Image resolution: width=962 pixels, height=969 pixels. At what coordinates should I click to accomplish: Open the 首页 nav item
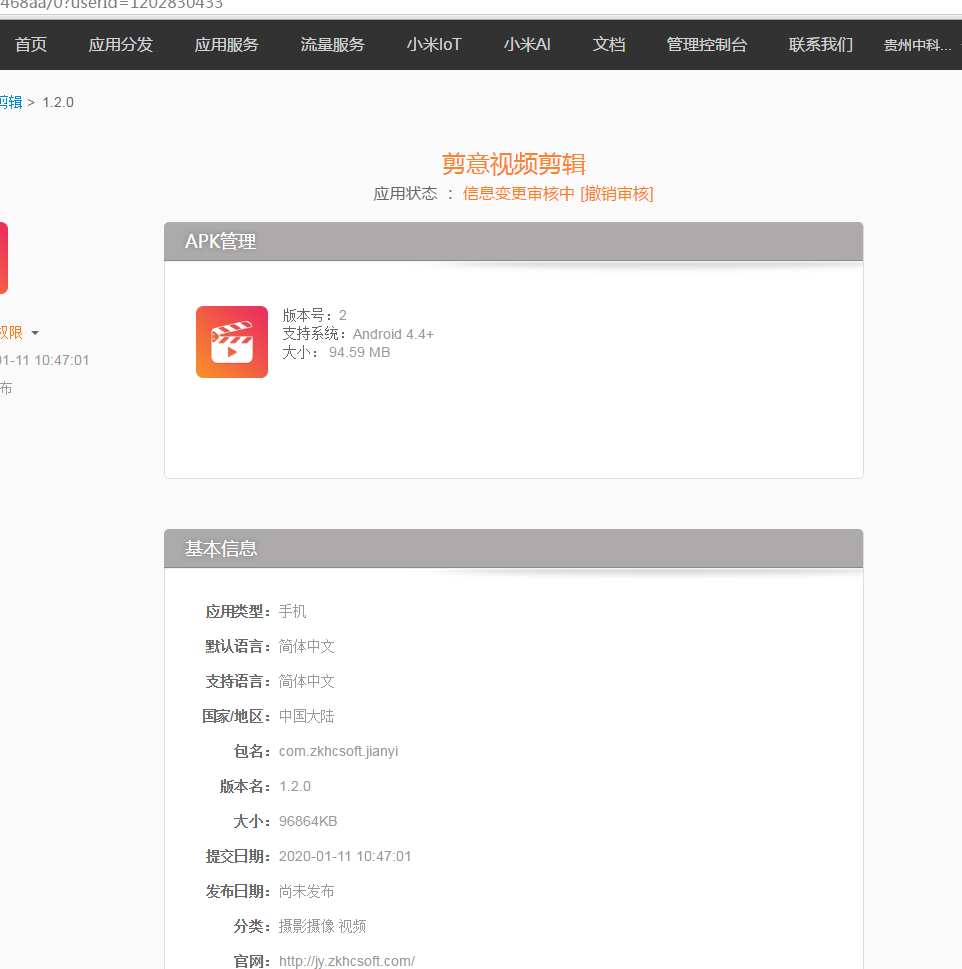coord(31,44)
